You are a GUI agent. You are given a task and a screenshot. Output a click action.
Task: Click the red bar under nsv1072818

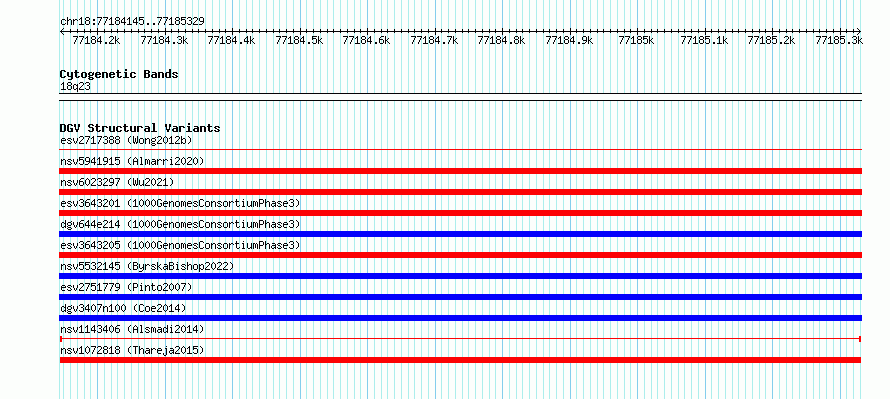tap(460, 360)
